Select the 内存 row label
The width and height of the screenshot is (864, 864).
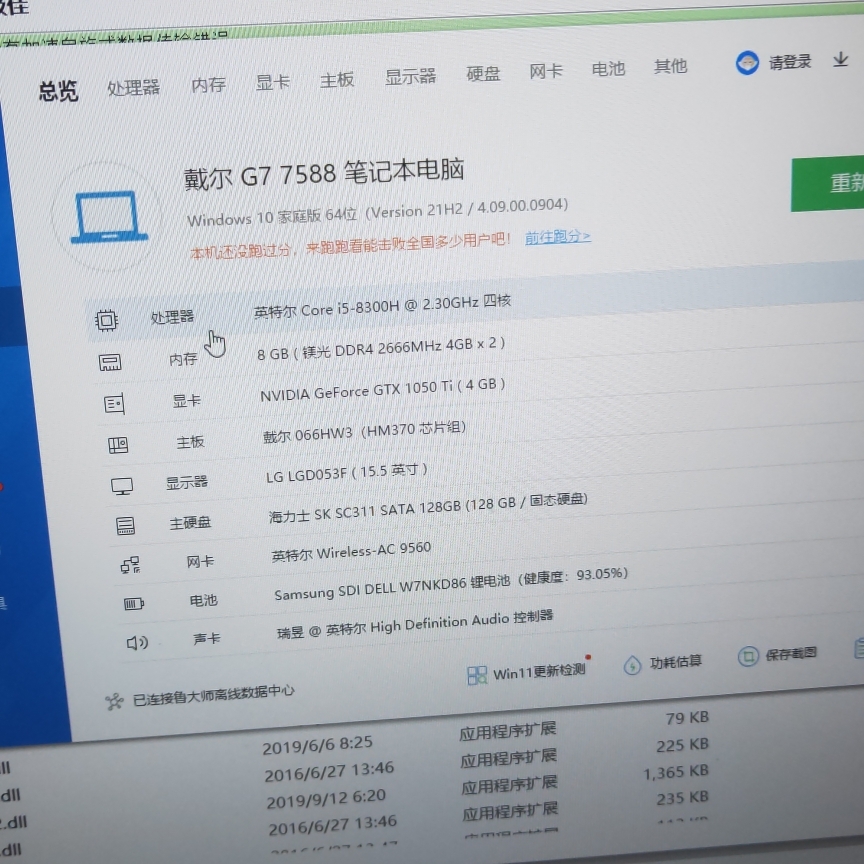[x=183, y=359]
